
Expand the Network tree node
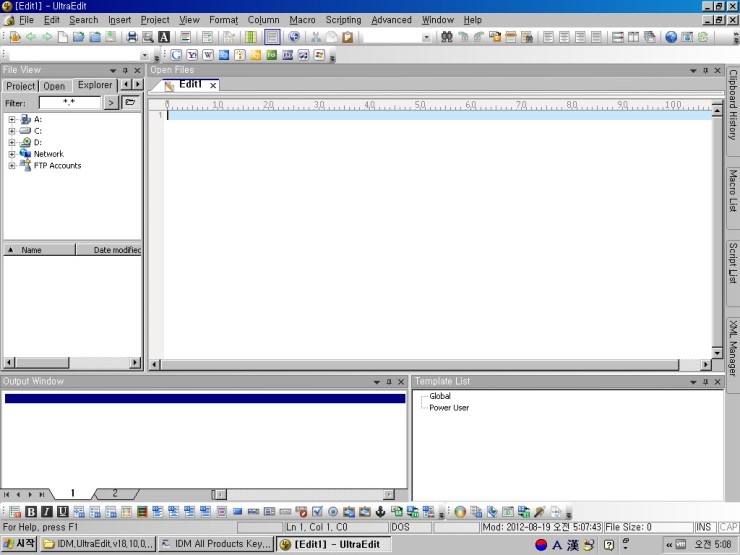[x=12, y=154]
